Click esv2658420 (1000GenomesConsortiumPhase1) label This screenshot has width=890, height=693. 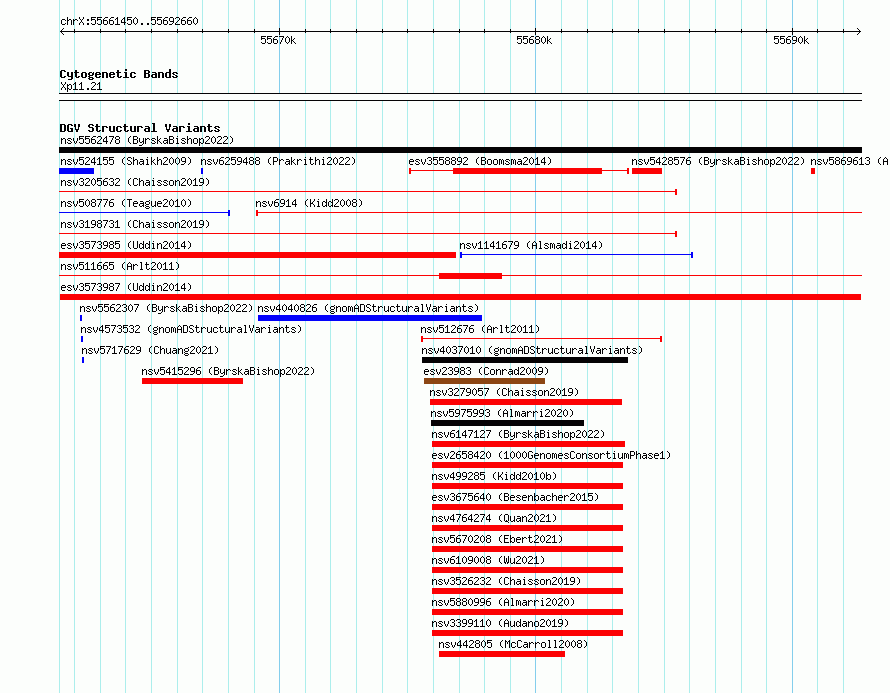pos(551,455)
